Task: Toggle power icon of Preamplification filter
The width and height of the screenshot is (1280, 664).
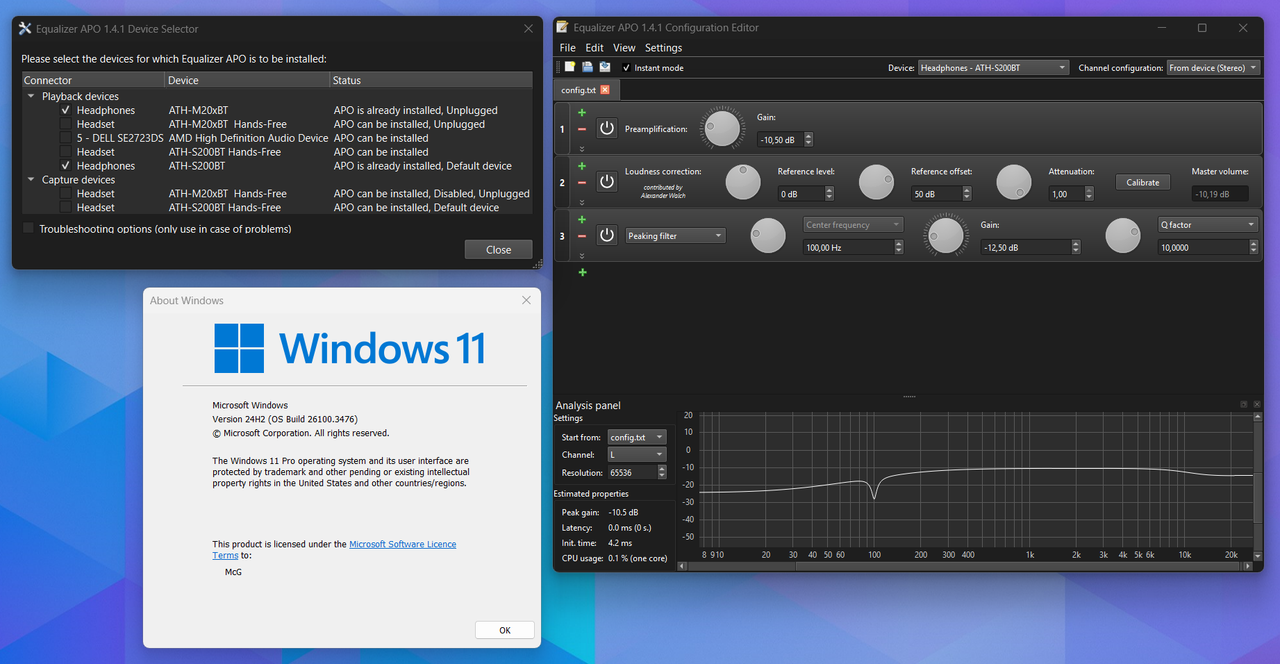Action: point(607,129)
